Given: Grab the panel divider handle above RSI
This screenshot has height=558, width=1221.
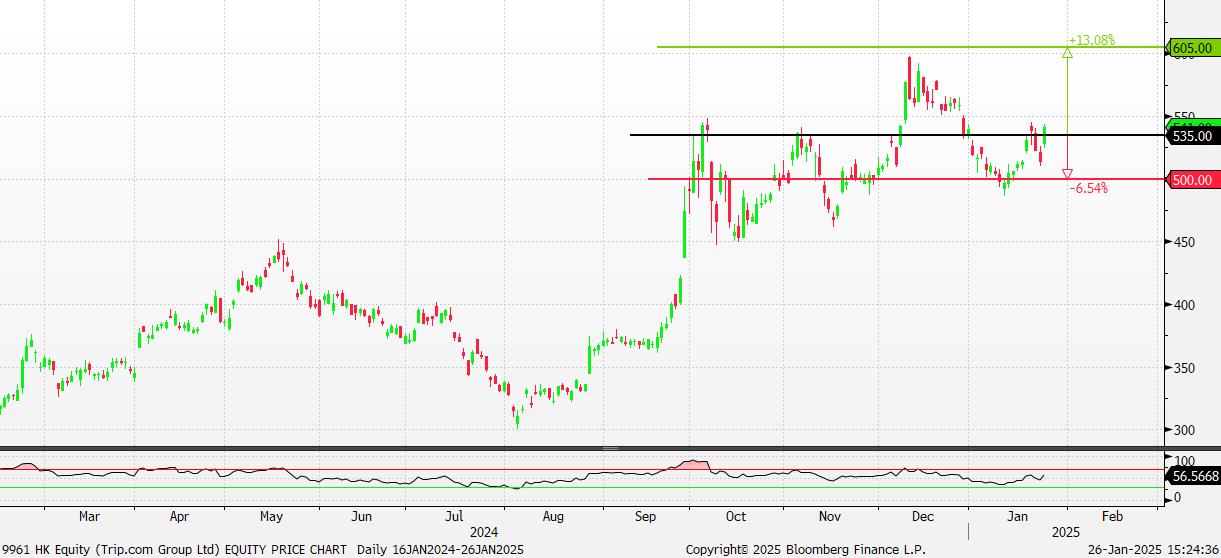Looking at the screenshot, I should [610, 448].
